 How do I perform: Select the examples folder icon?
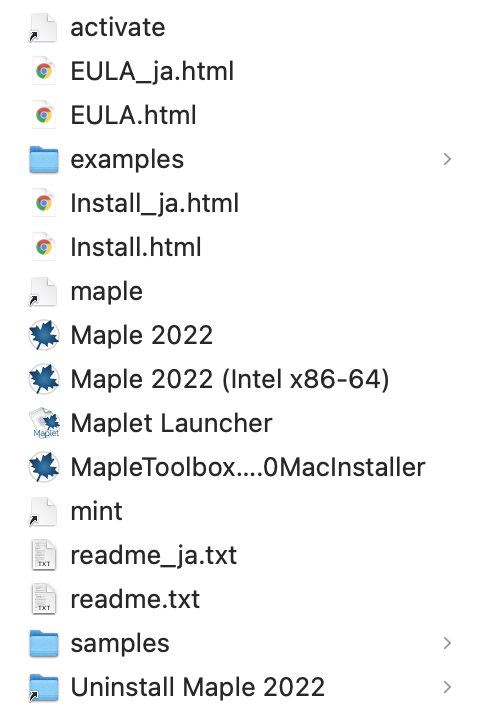point(44,159)
